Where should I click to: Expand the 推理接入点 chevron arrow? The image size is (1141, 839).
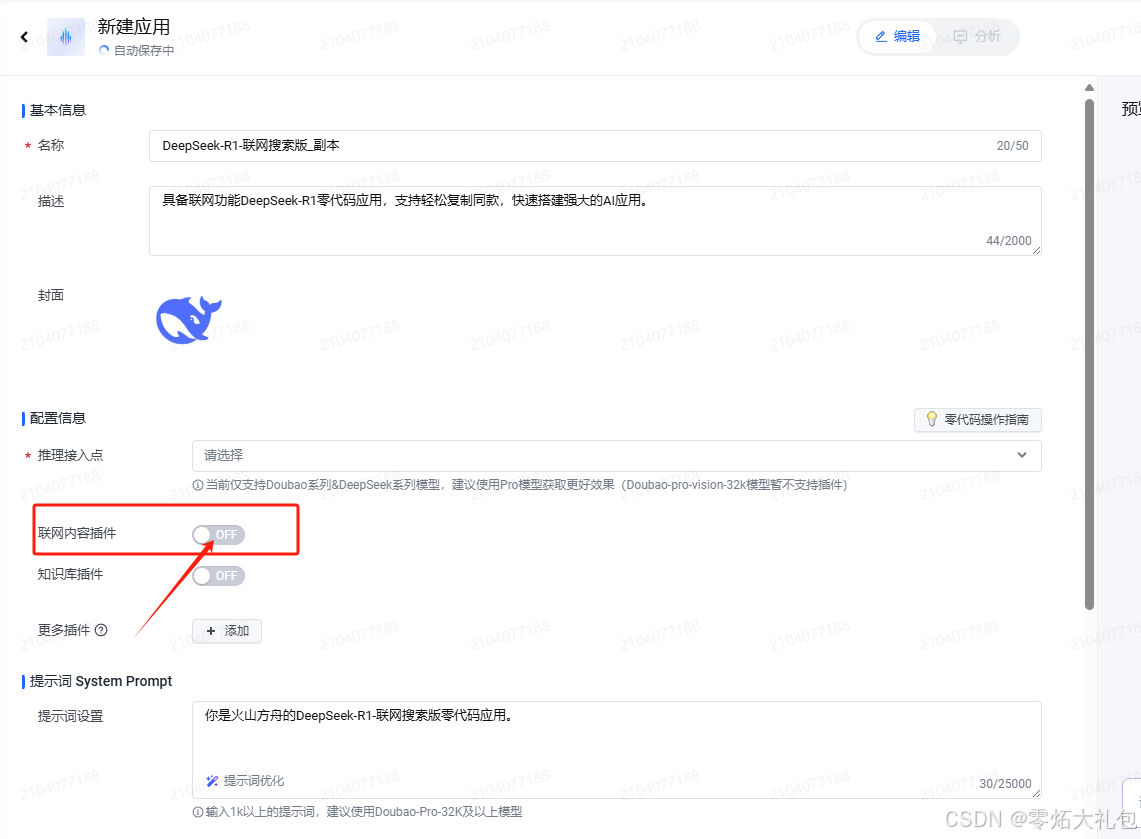1022,456
